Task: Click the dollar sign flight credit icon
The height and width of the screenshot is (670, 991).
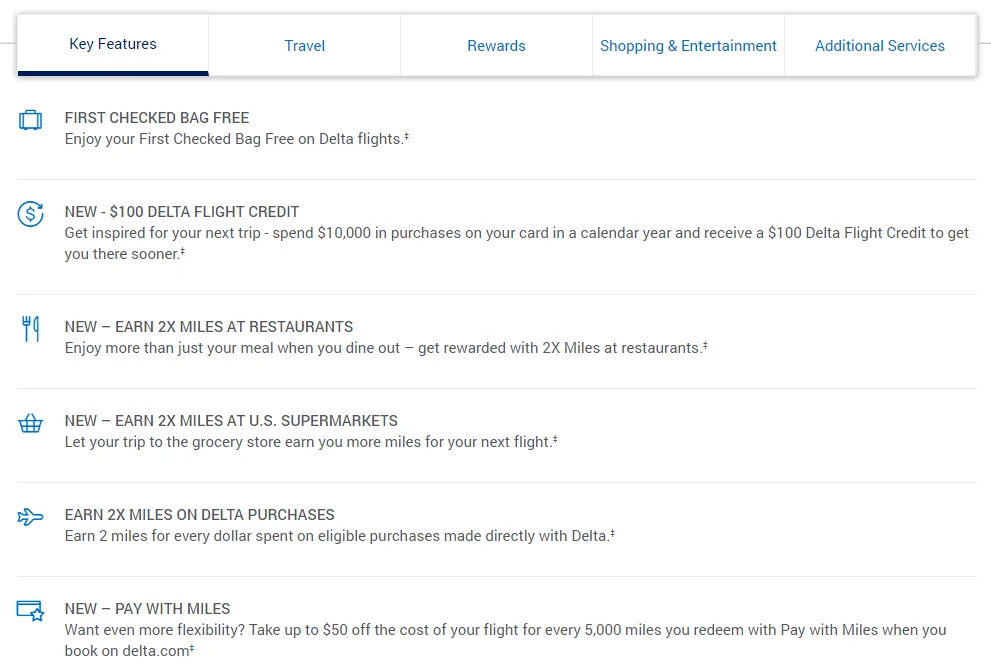Action: pyautogui.click(x=31, y=214)
